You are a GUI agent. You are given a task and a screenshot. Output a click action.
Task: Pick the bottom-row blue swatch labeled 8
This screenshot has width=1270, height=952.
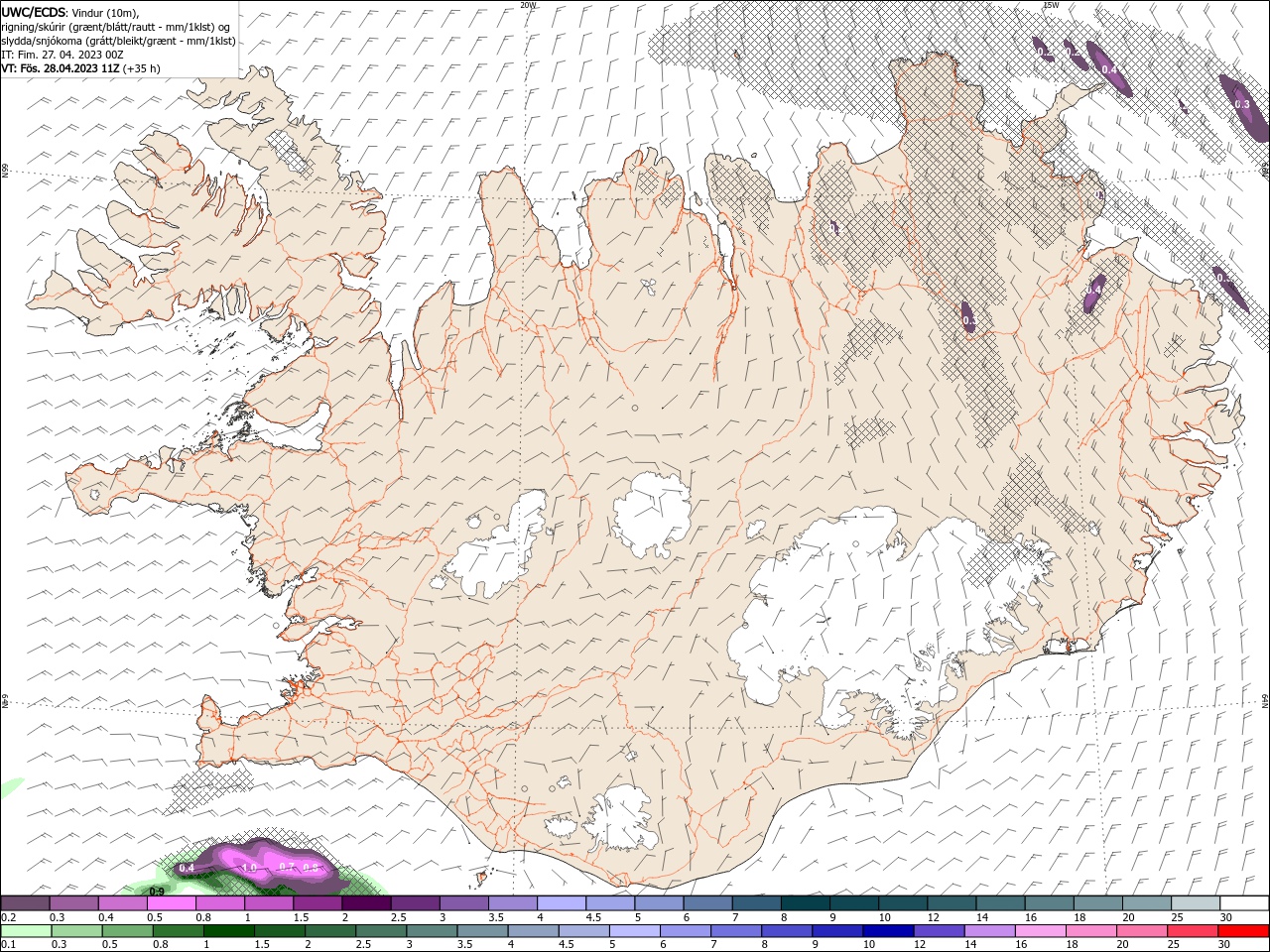click(787, 931)
